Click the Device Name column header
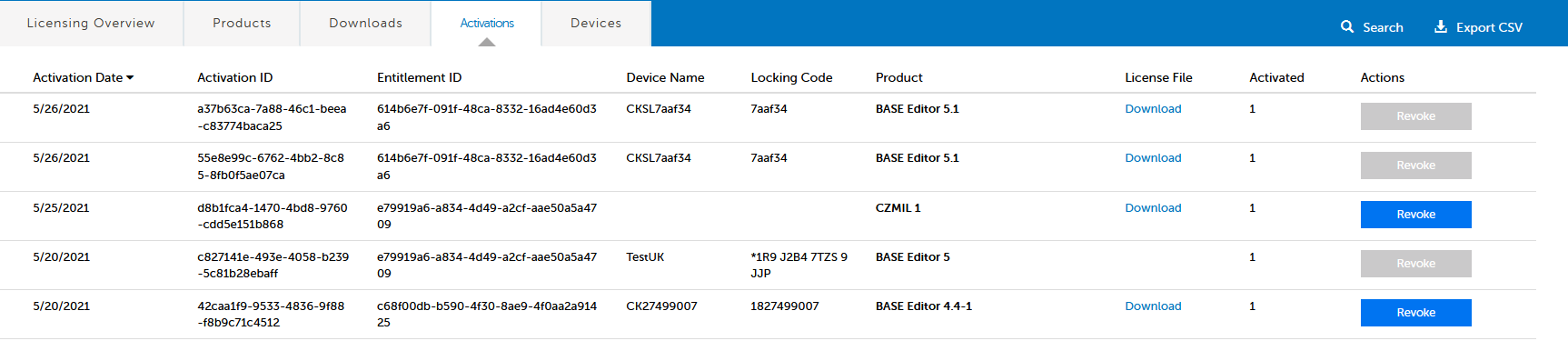Screen dimensions: 1568x341 pyautogui.click(x=665, y=78)
